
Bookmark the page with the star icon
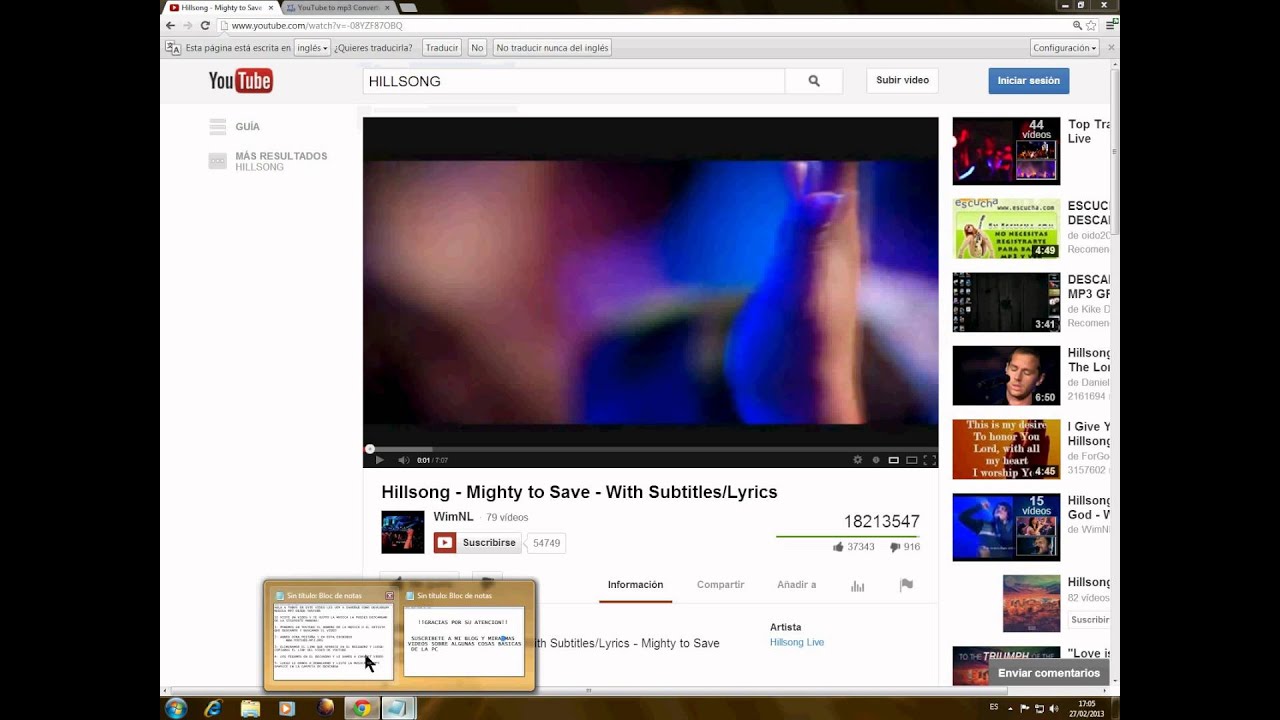[x=1091, y=25]
